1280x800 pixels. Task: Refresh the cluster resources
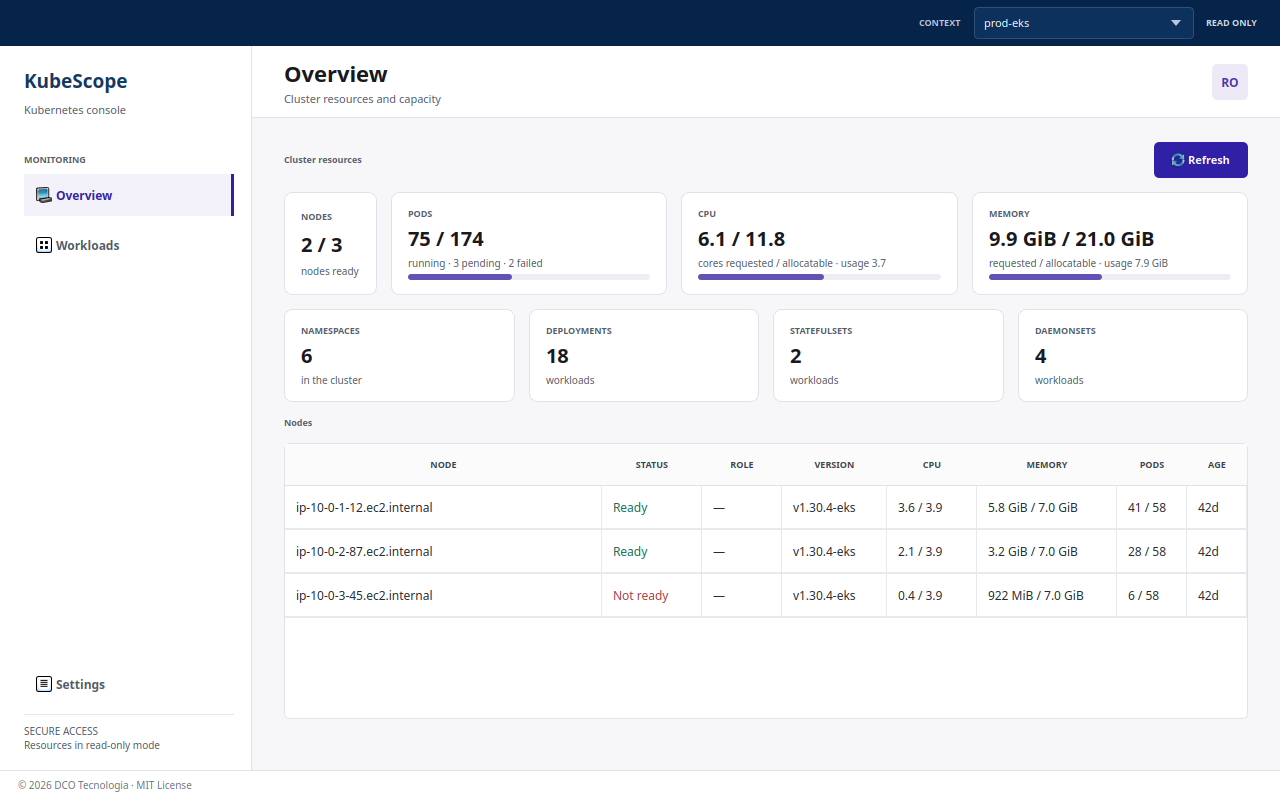[1201, 160]
